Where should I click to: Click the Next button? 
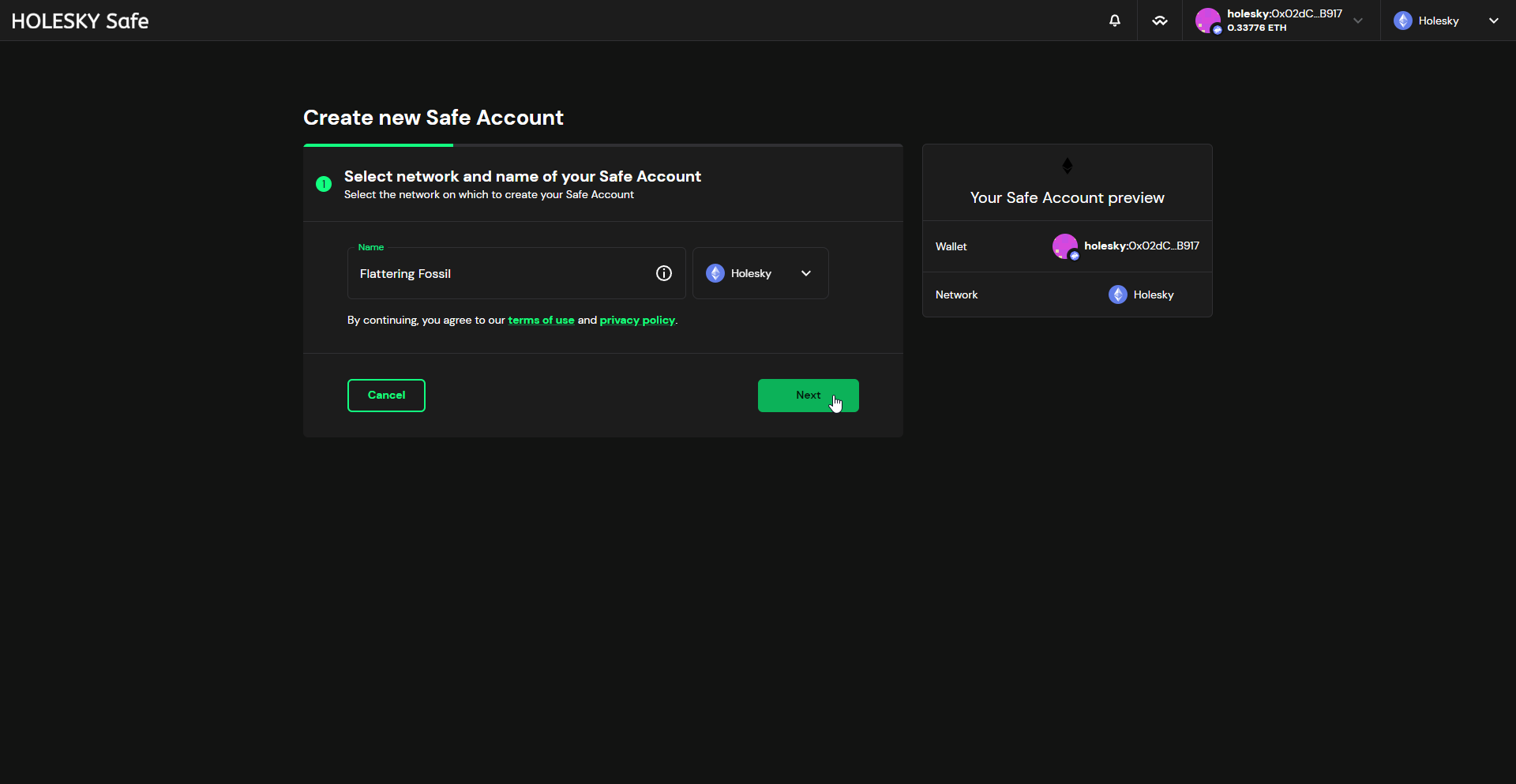(807, 395)
